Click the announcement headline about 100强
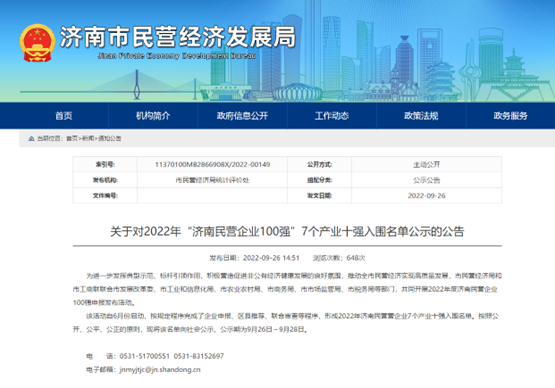 tap(287, 232)
